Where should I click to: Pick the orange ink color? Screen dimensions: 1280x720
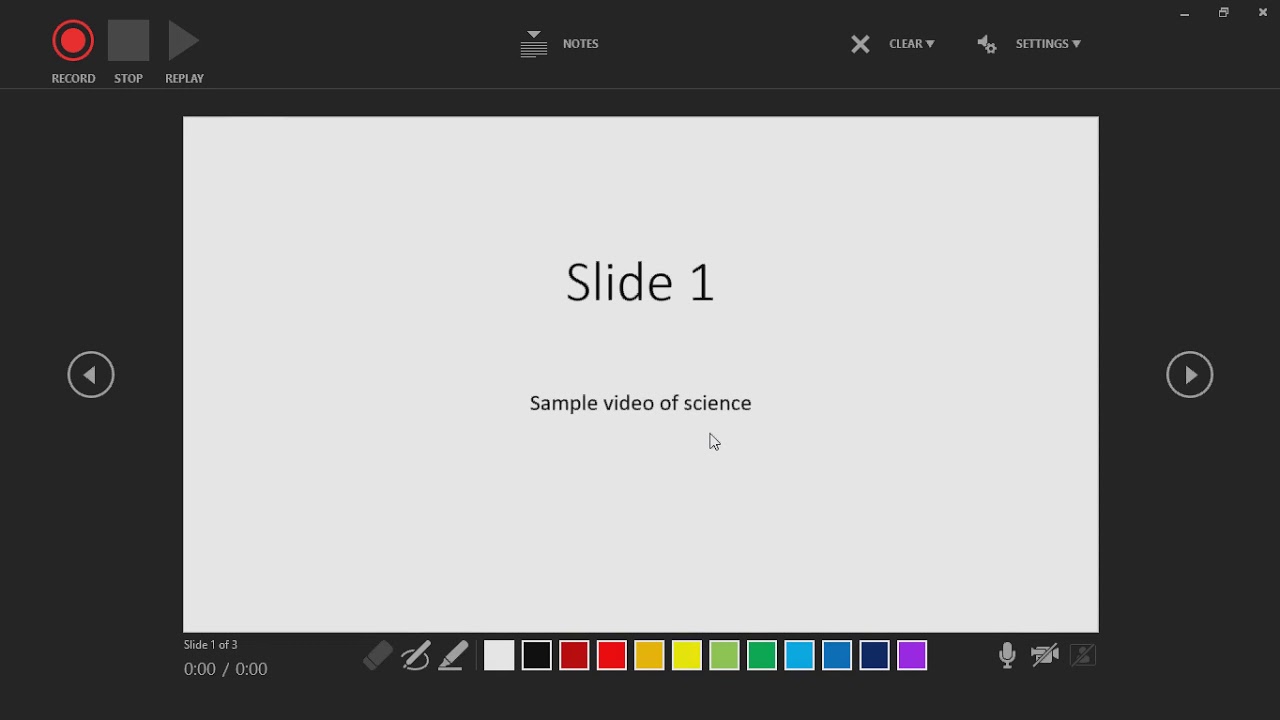click(649, 656)
